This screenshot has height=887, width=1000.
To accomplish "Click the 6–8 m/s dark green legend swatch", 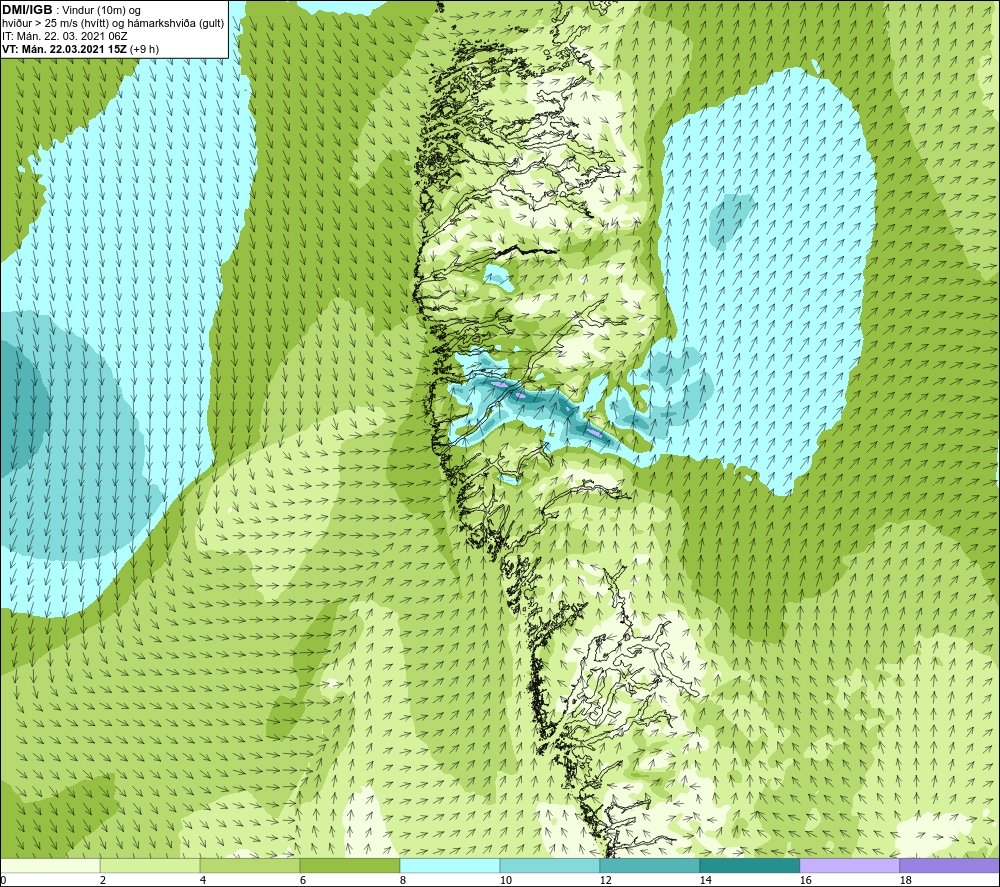I will click(349, 865).
